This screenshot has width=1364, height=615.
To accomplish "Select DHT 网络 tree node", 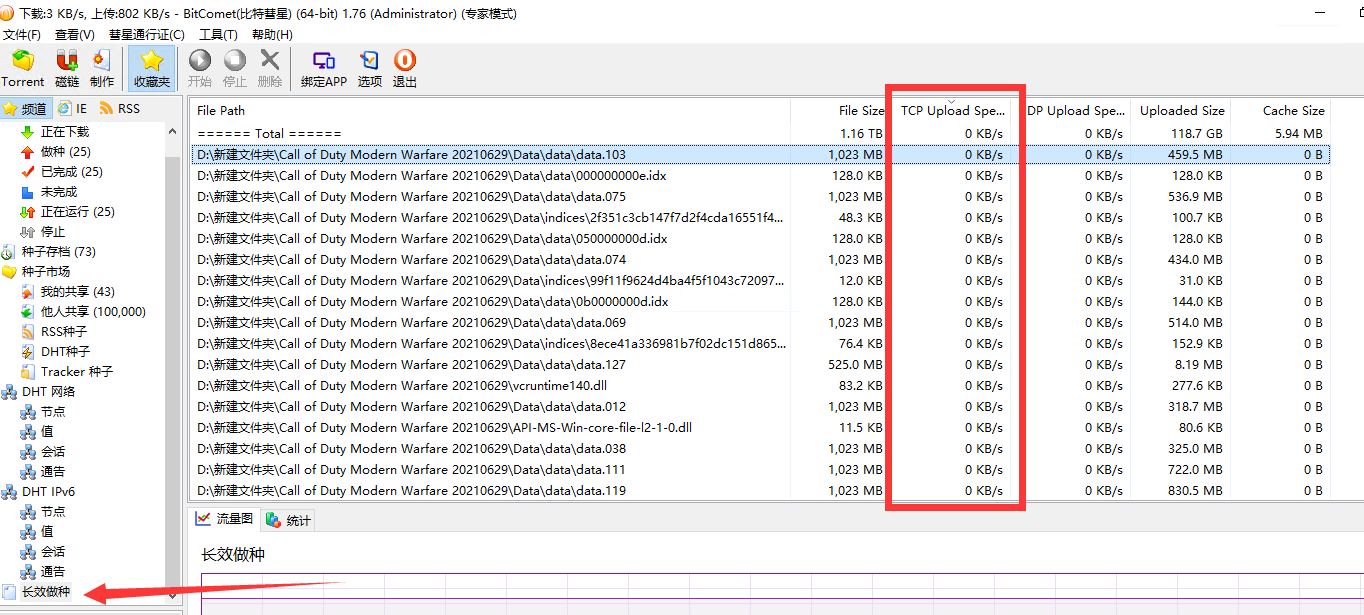I will [39, 392].
